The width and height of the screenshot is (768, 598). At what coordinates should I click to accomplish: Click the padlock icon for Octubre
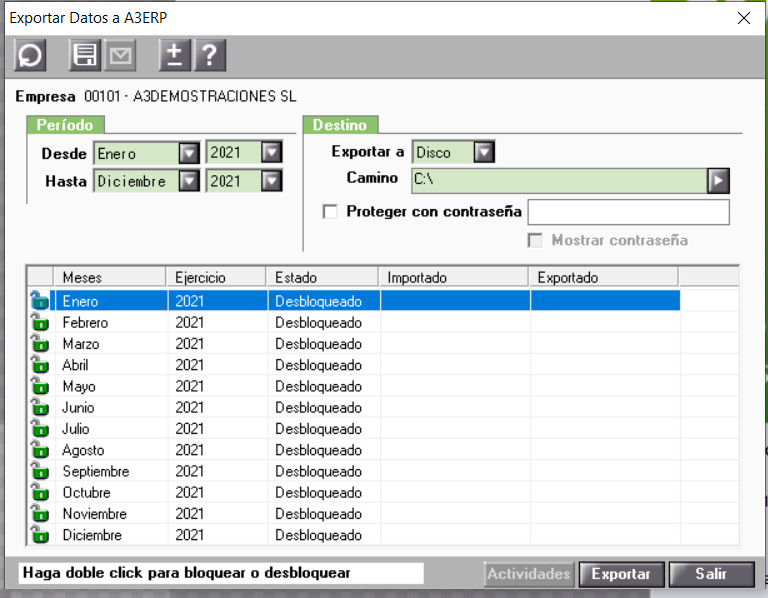40,492
